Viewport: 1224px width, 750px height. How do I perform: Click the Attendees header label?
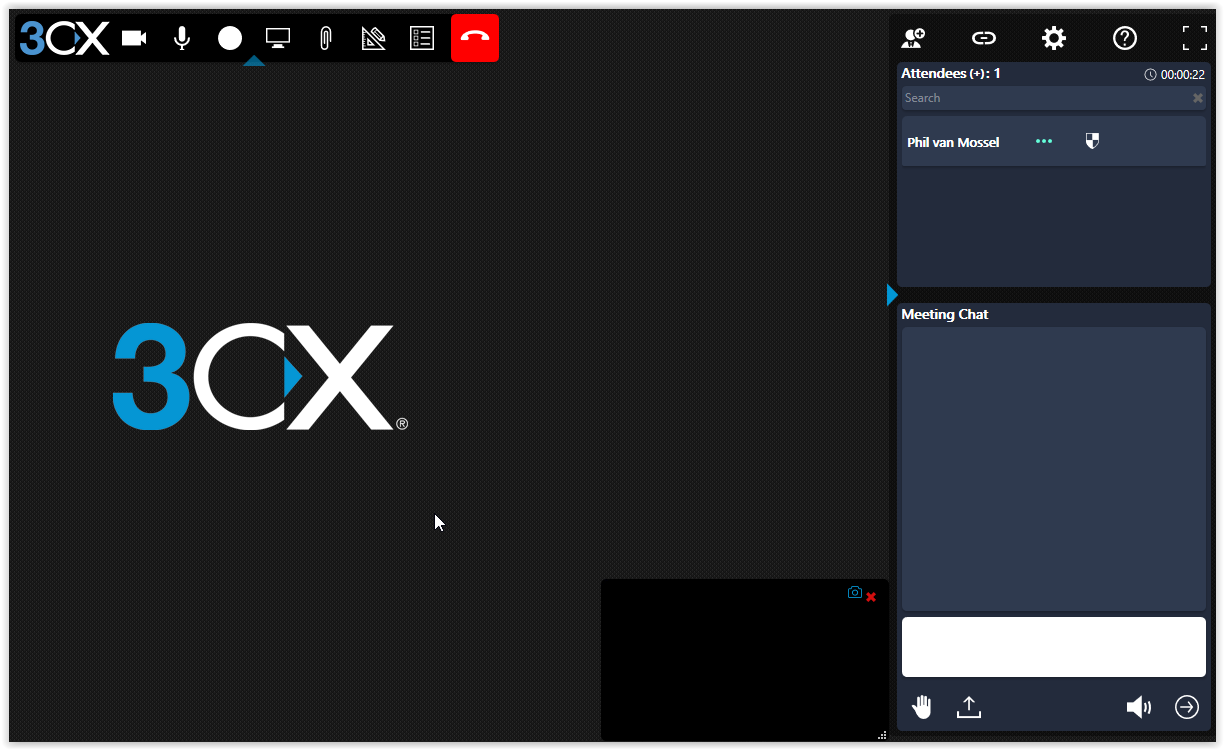(x=951, y=74)
